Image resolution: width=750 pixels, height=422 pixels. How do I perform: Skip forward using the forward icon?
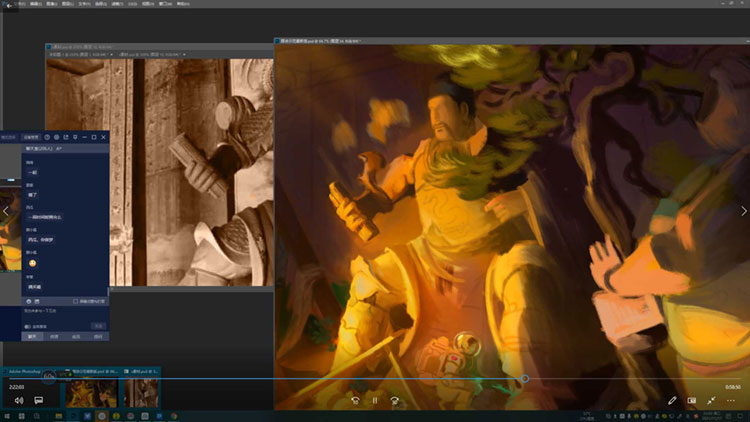click(396, 400)
